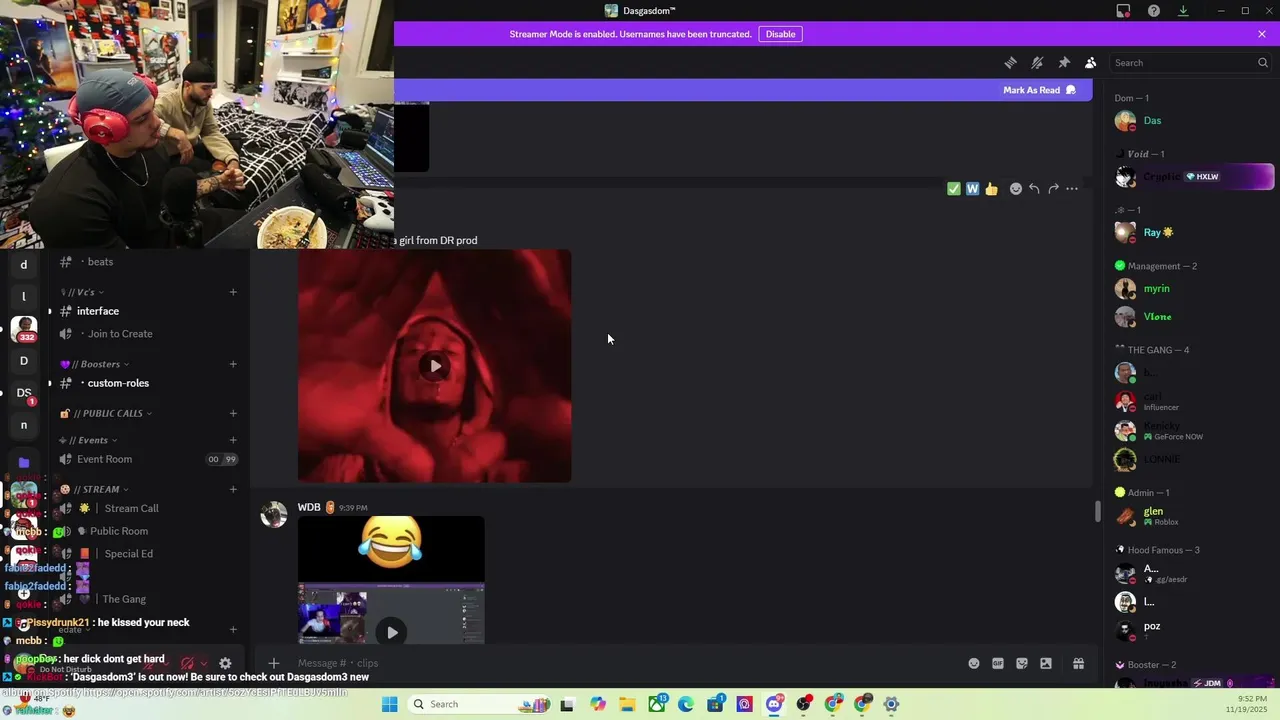This screenshot has height=720, width=1280.
Task: Open the gift icon in message bar
Action: coord(1079,663)
